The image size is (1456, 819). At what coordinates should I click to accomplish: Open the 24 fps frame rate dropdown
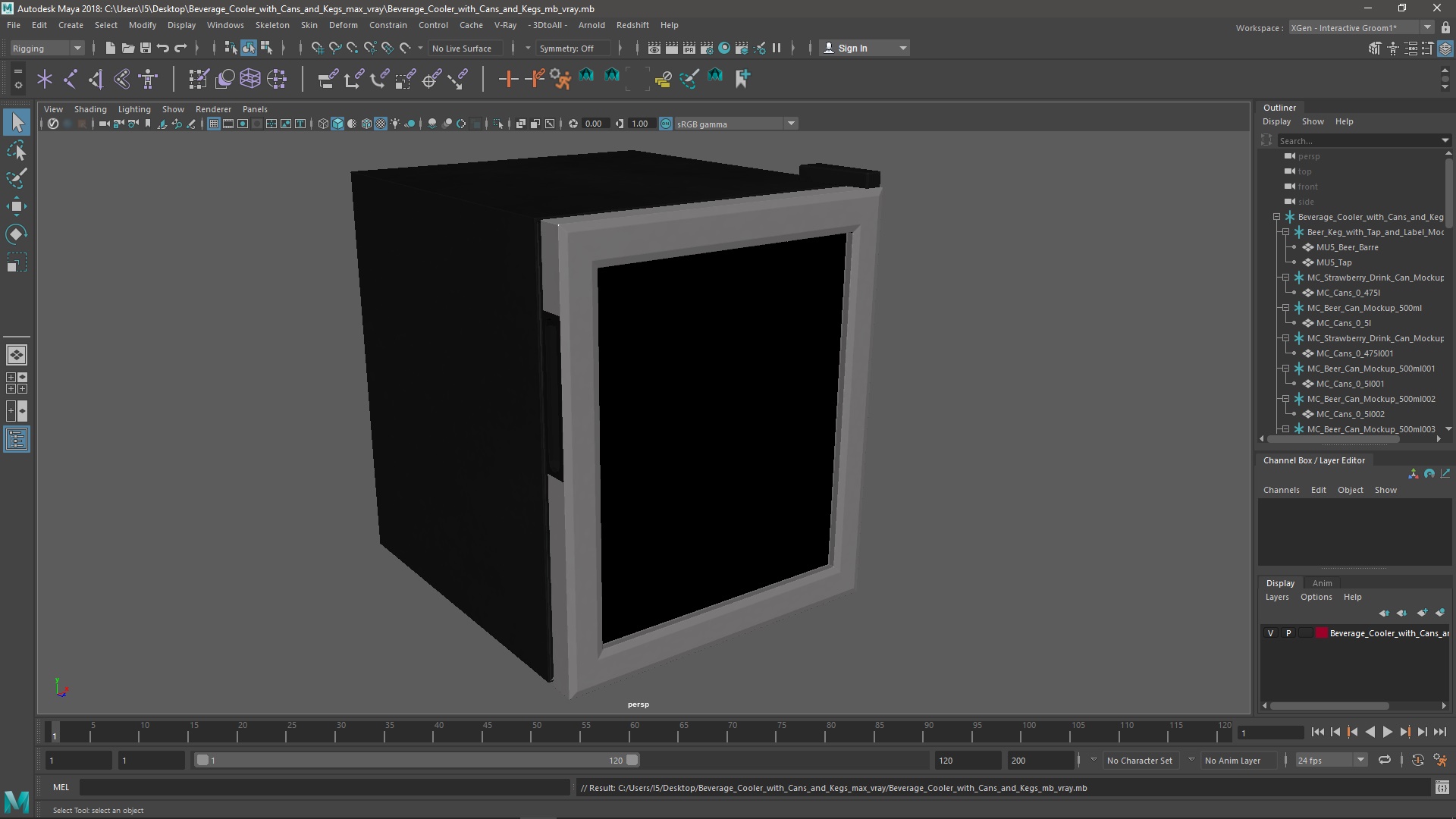(x=1330, y=760)
